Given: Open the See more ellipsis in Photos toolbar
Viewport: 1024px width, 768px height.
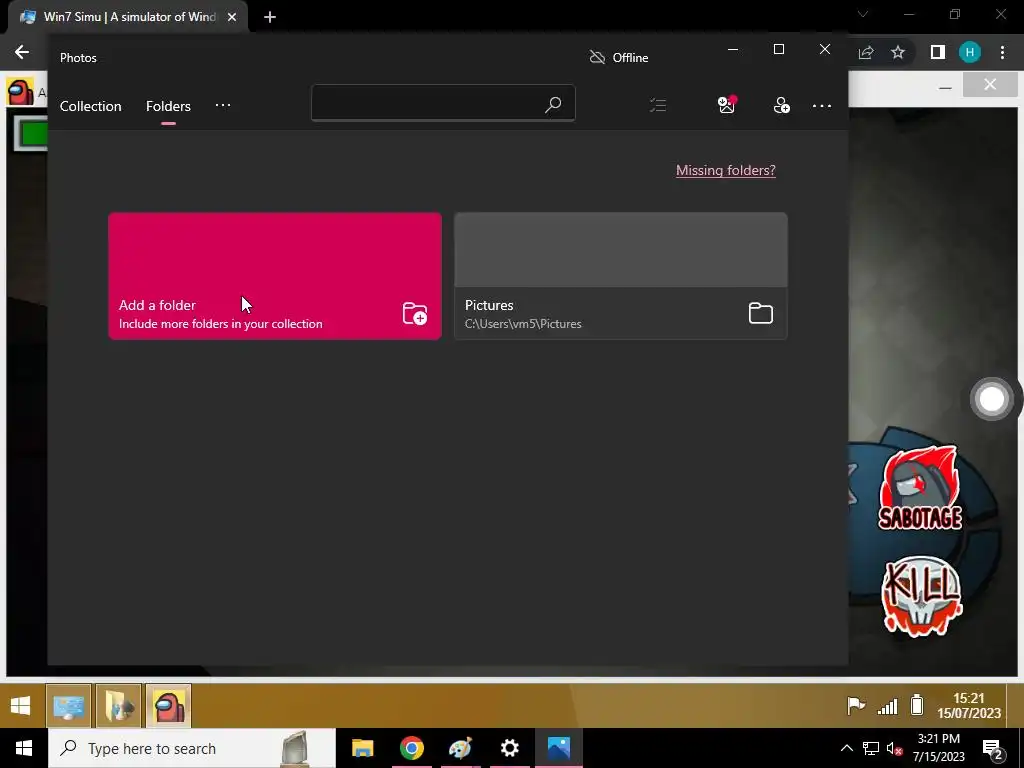Looking at the screenshot, I should click(822, 106).
